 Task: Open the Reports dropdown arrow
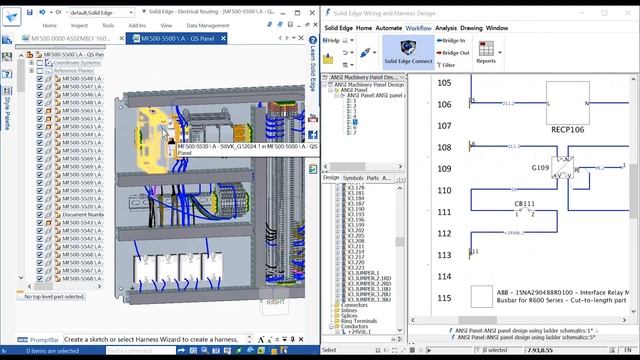click(x=500, y=53)
